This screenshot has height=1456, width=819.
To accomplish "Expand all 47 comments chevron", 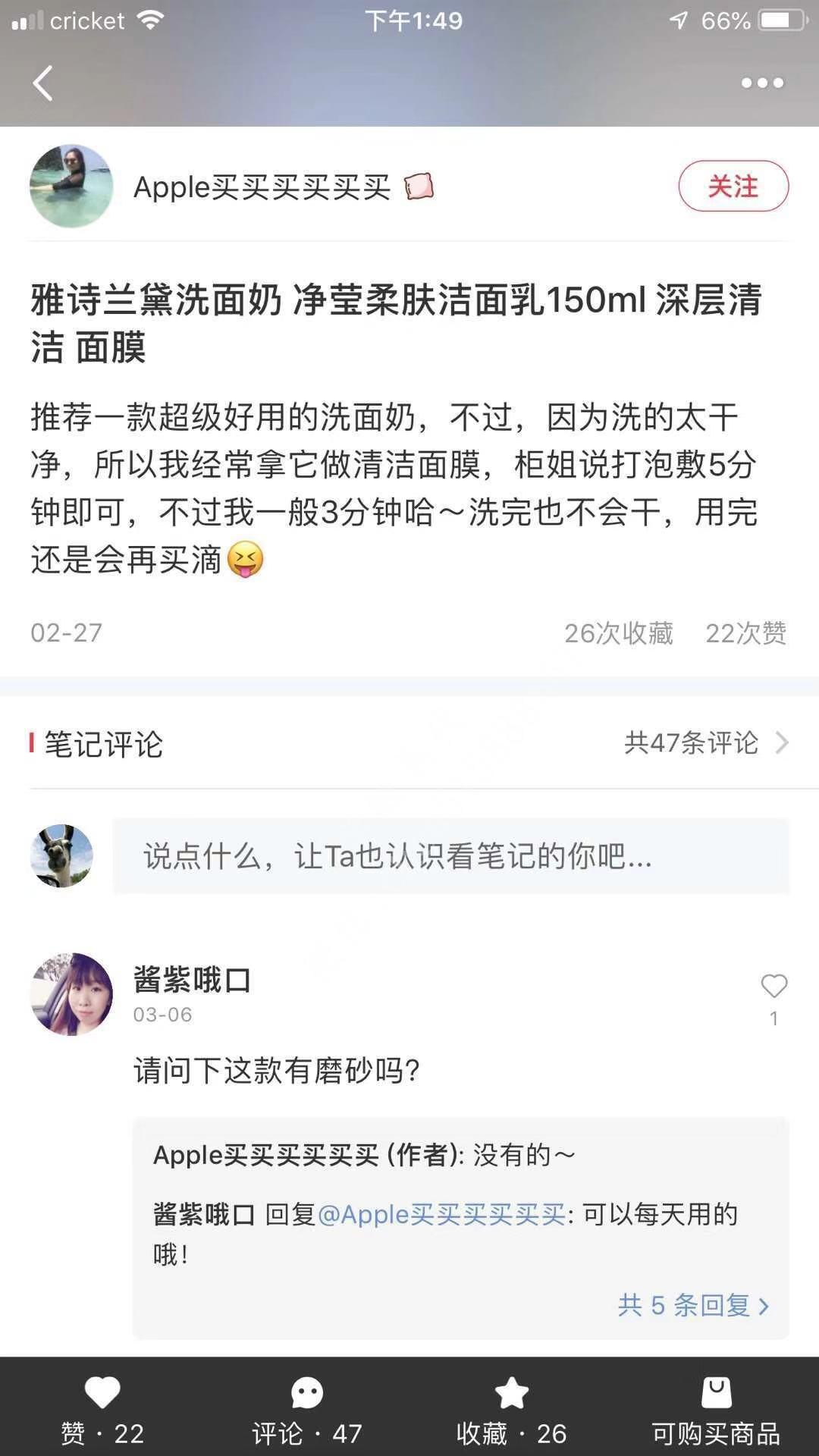I will click(x=782, y=742).
